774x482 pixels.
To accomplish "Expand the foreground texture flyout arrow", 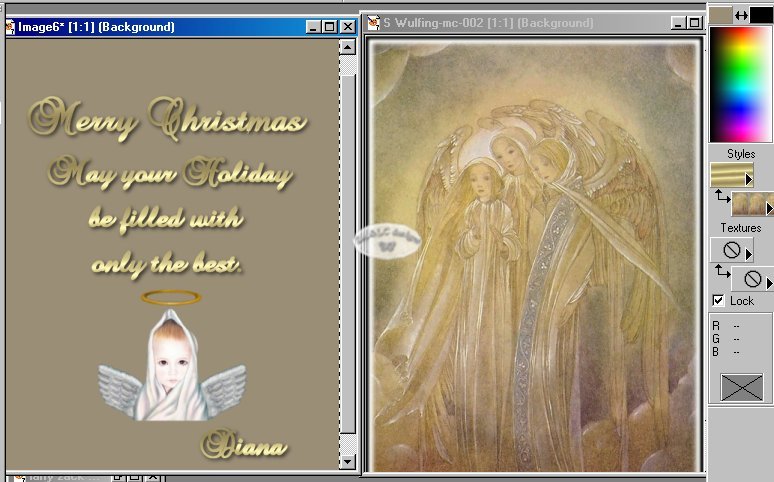I will click(749, 254).
